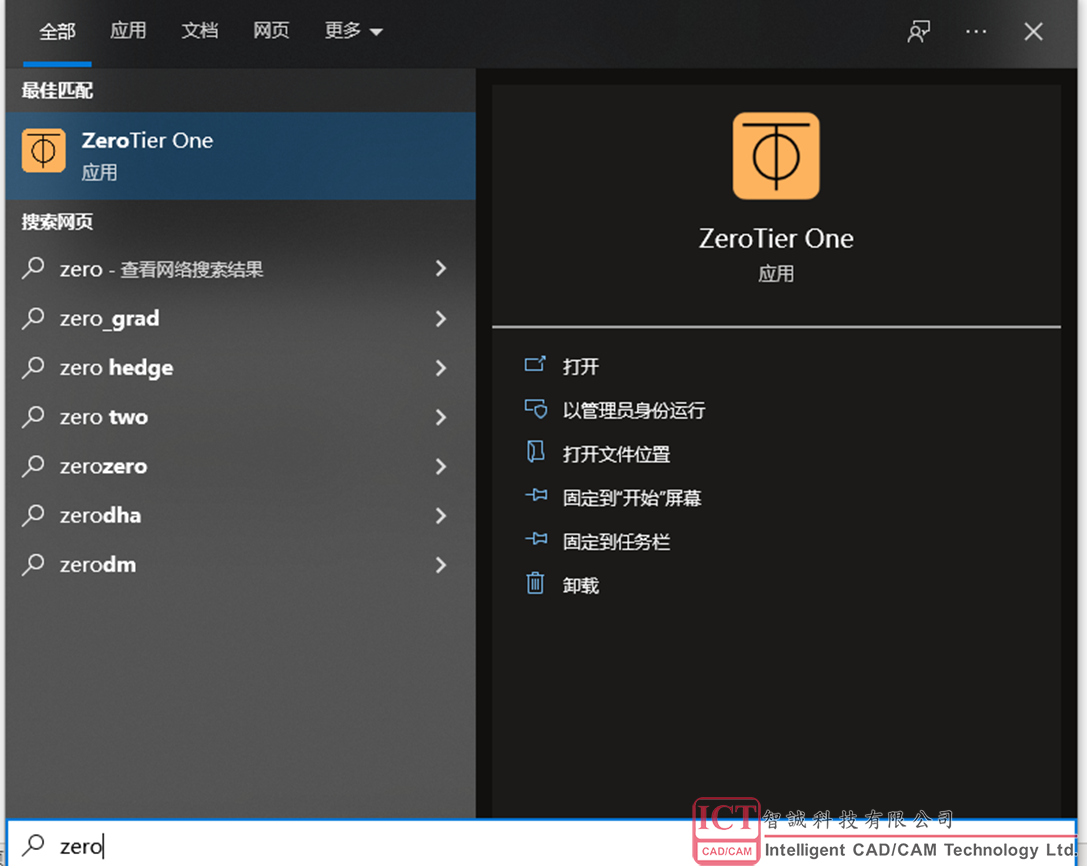The width and height of the screenshot is (1087, 866).
Task: Click magnifier icon beside zerozero
Action: 33,466
